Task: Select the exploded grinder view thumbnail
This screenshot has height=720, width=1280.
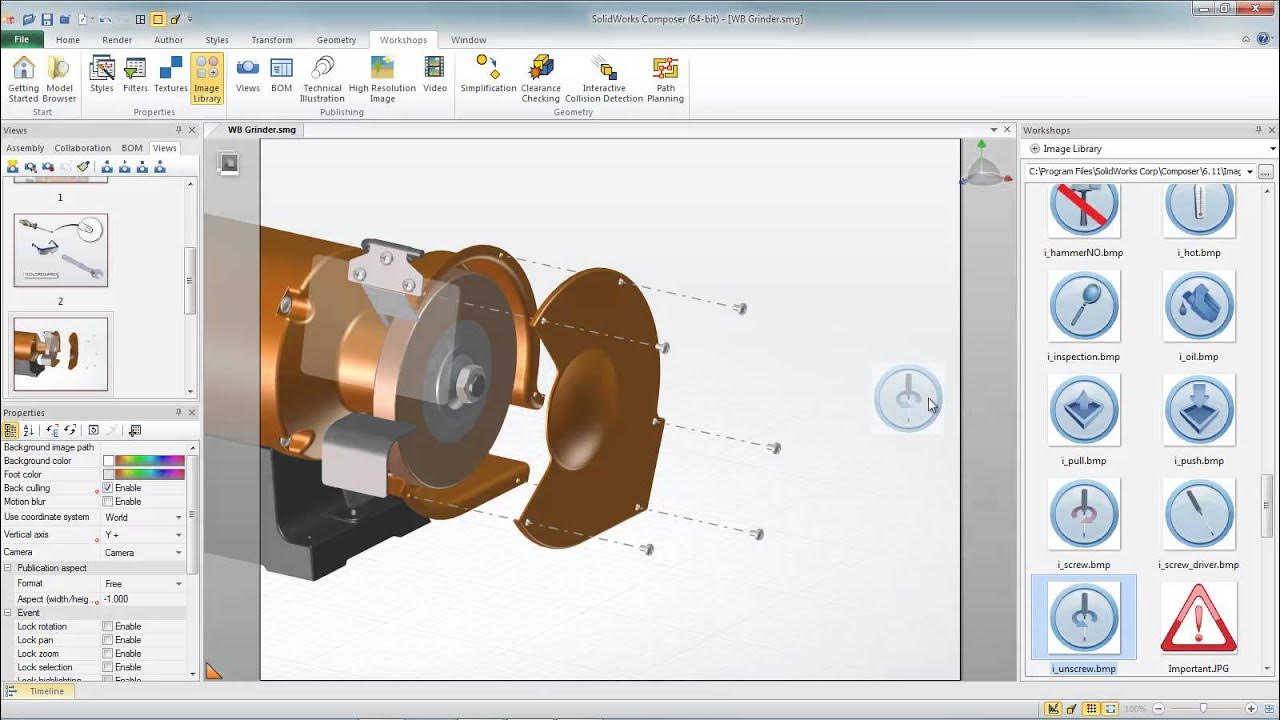Action: click(61, 354)
